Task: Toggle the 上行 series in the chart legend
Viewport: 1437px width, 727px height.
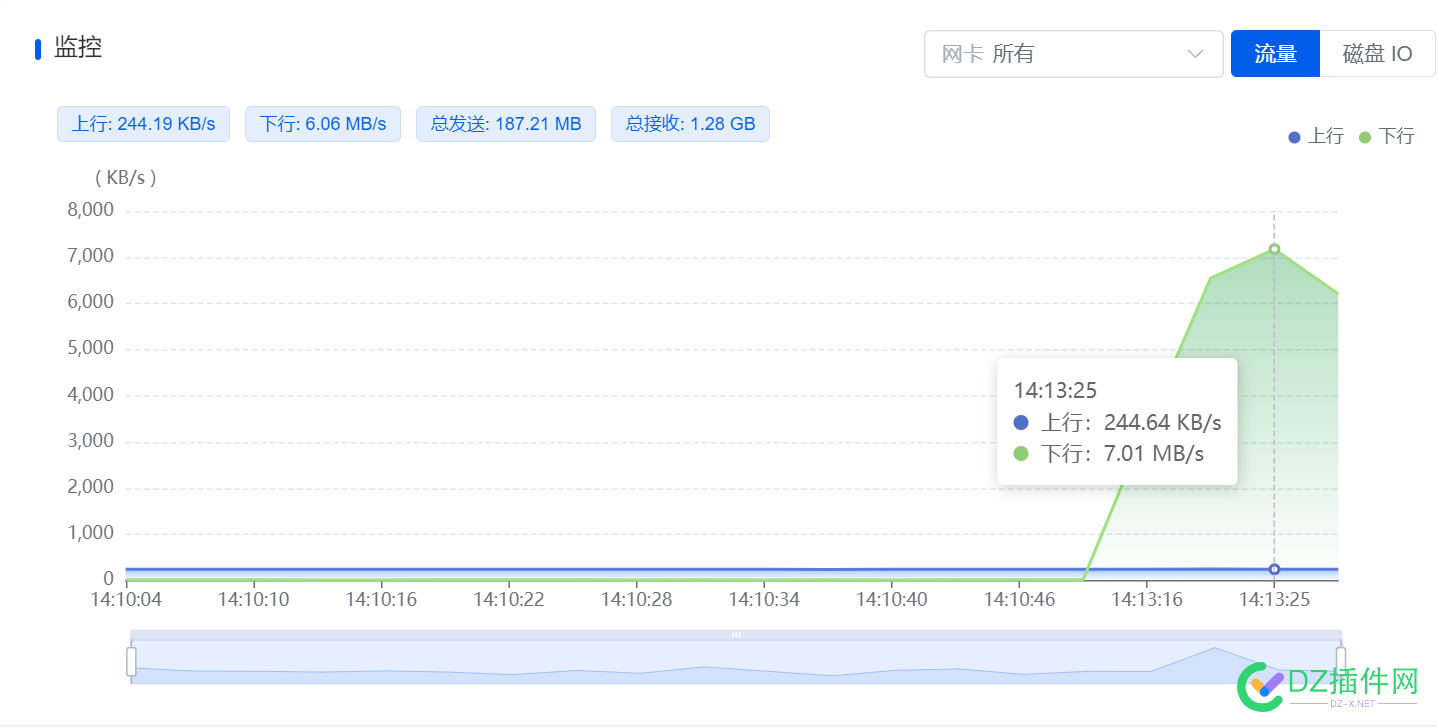Action: (1316, 136)
